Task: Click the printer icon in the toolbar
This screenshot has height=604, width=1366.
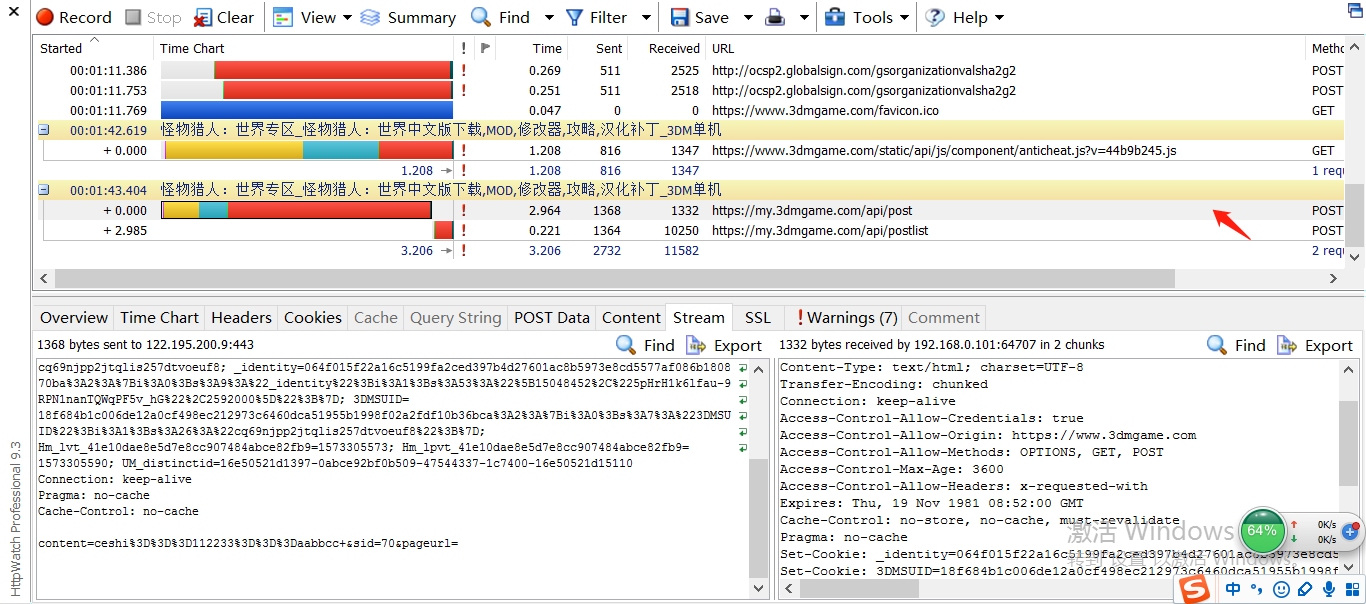Action: pos(774,17)
